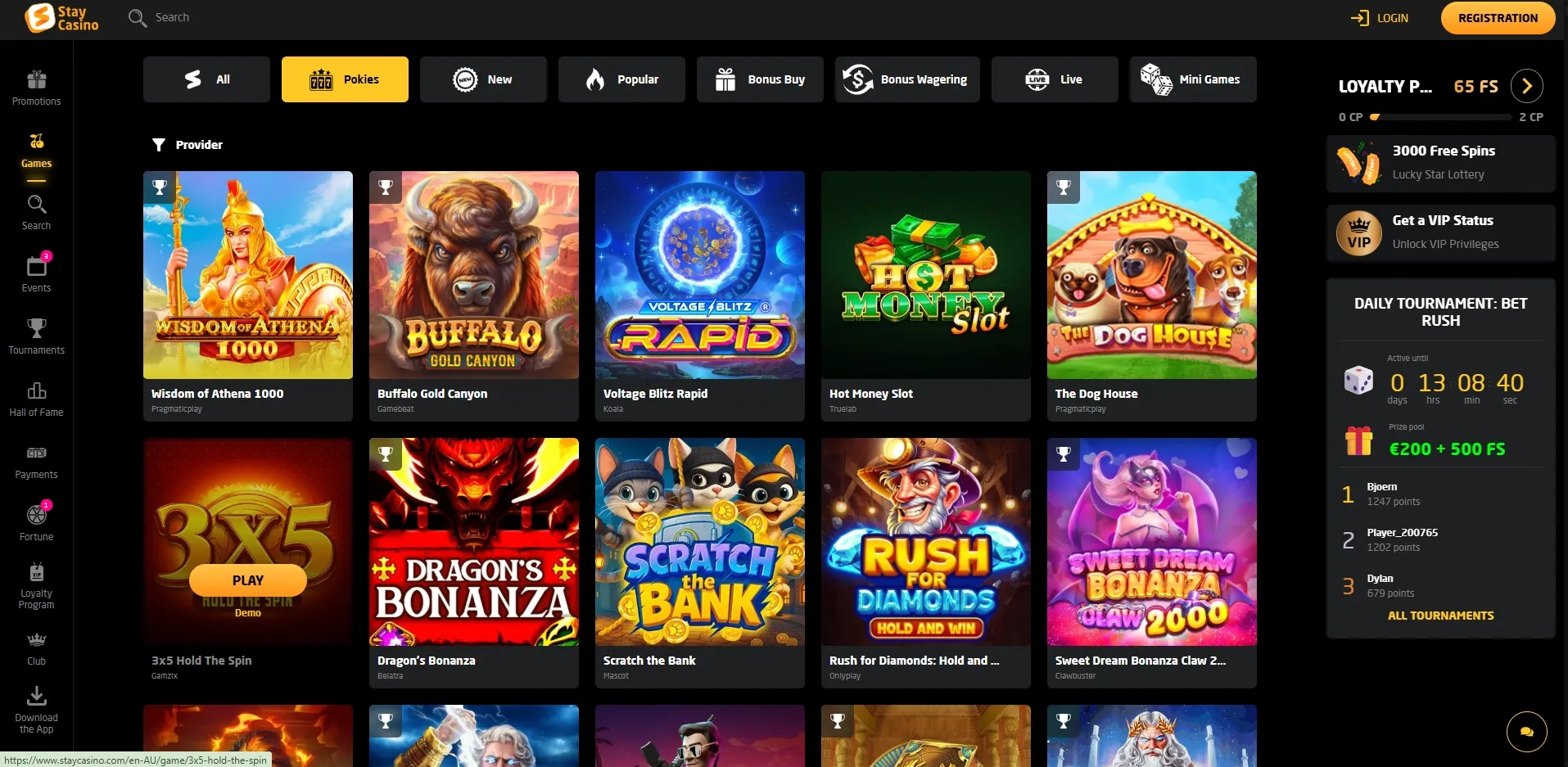Activate the Mini Games filter
This screenshot has width=1568, height=767.
click(1192, 79)
